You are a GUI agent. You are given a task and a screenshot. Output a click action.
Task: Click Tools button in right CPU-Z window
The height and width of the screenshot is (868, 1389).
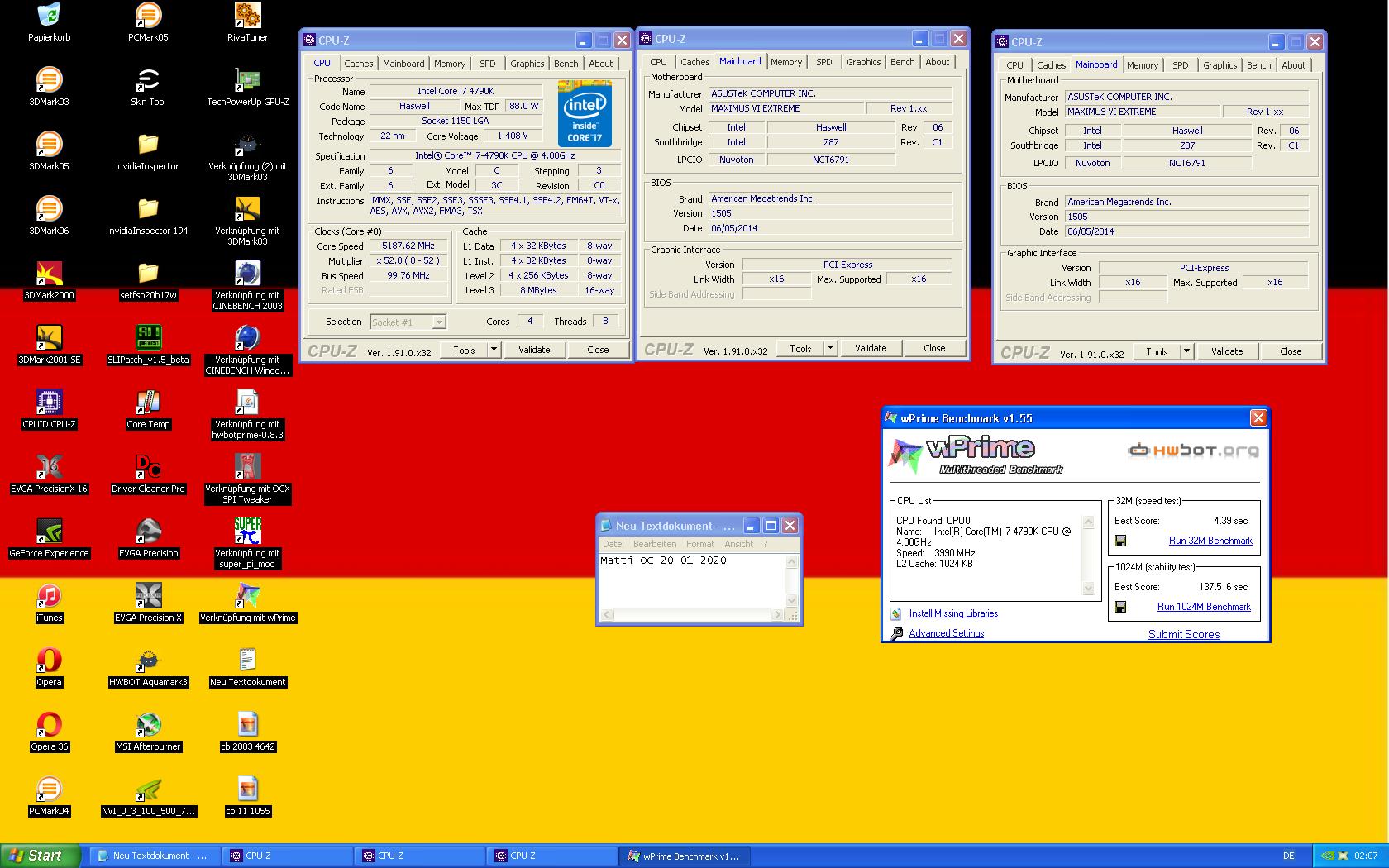pyautogui.click(x=1157, y=351)
